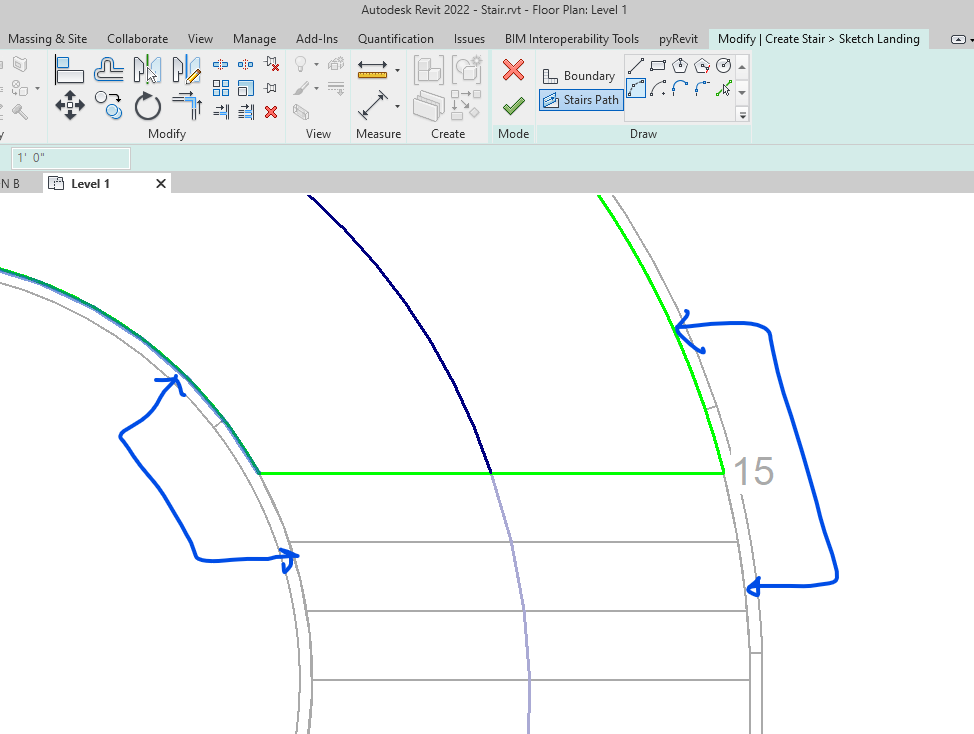The height and width of the screenshot is (734, 974).
Task: Select the Move tool
Action: point(69,105)
